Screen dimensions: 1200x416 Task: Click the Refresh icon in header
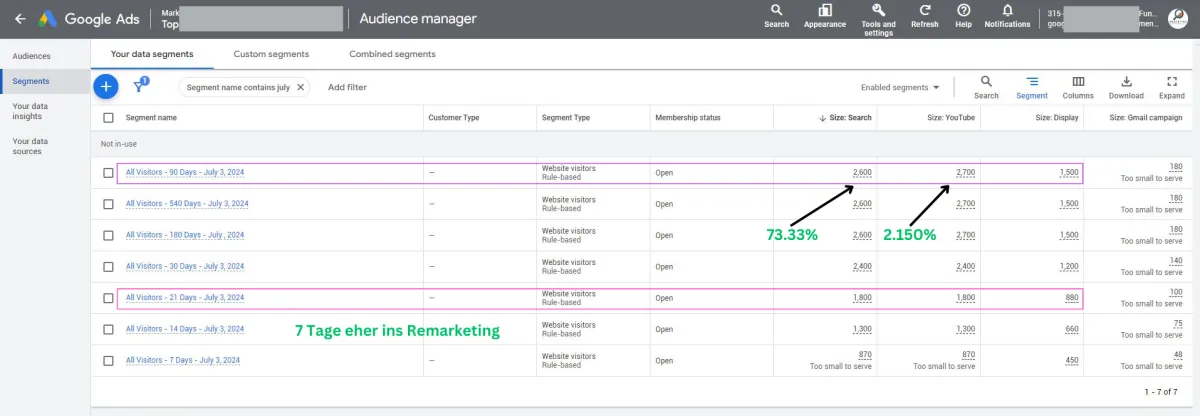point(924,10)
